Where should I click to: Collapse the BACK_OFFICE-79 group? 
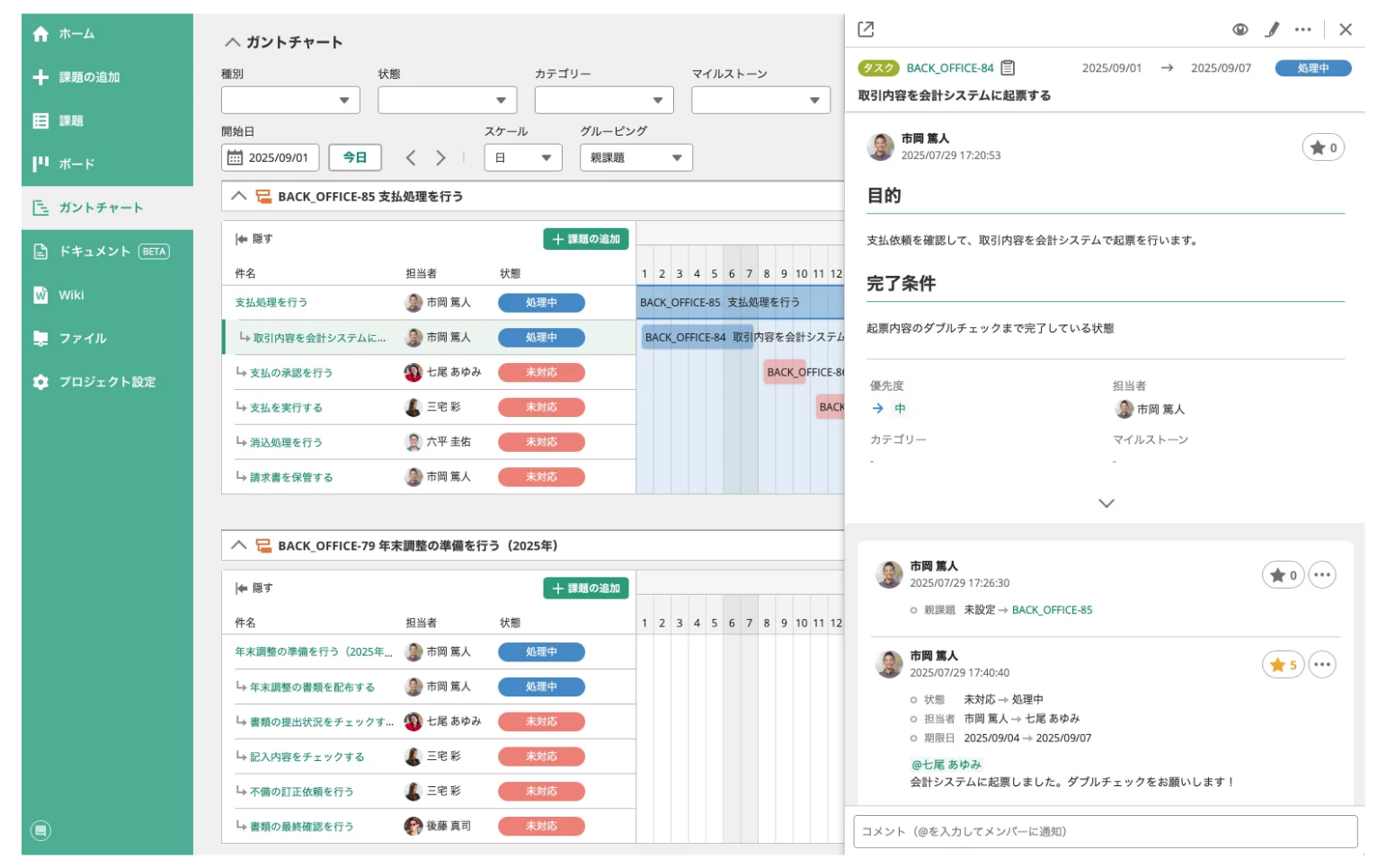coord(238,545)
